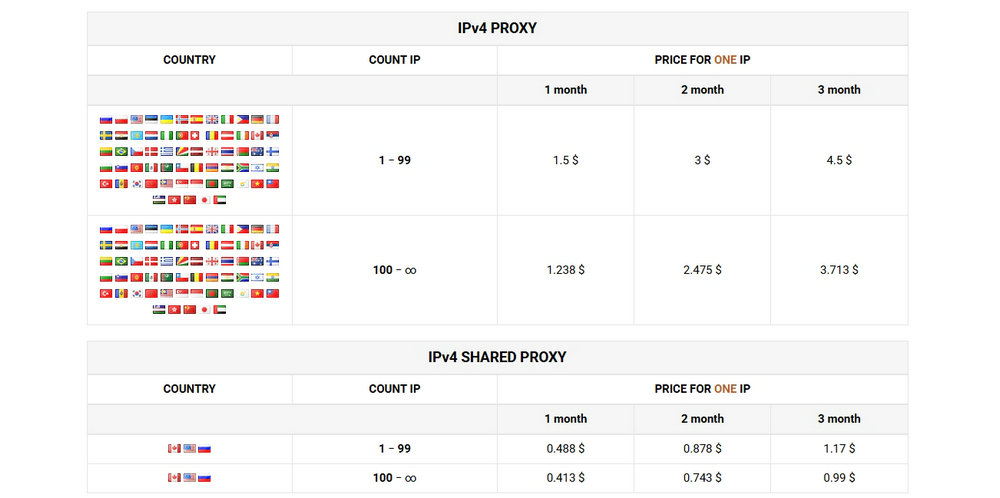1000x498 pixels.
Task: Click the Switzerland flag in IPv4 Proxy 1–99 row
Action: point(195,136)
